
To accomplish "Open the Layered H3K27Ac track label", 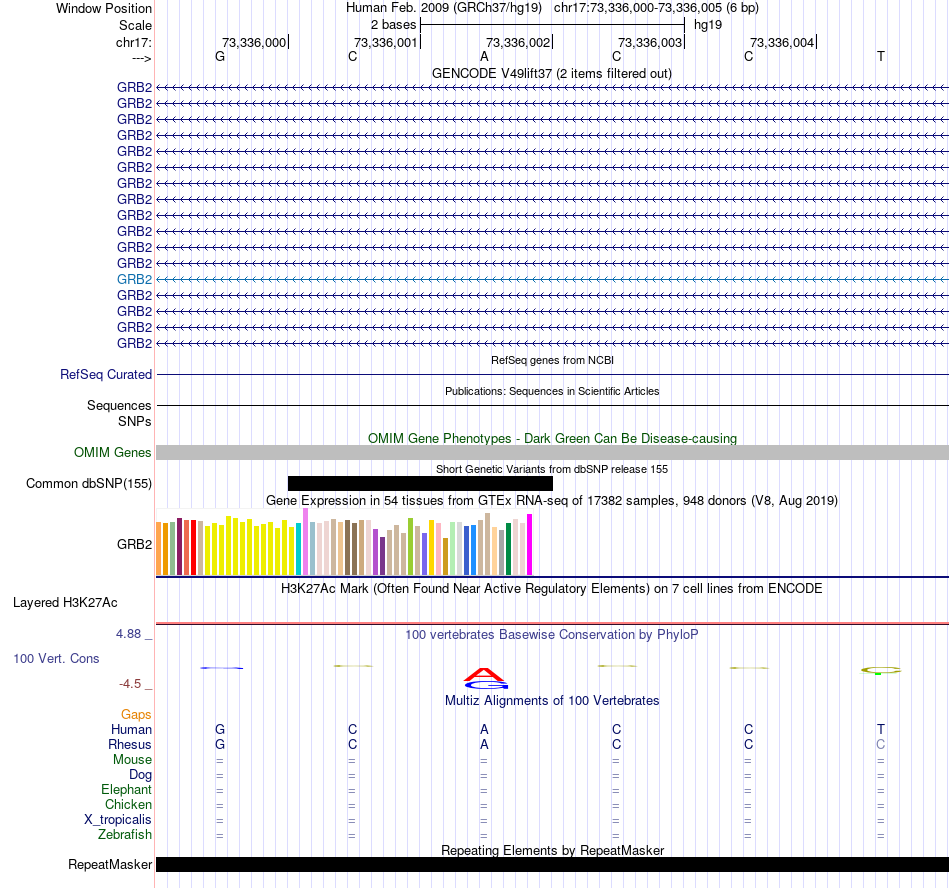I will click(x=65, y=603).
